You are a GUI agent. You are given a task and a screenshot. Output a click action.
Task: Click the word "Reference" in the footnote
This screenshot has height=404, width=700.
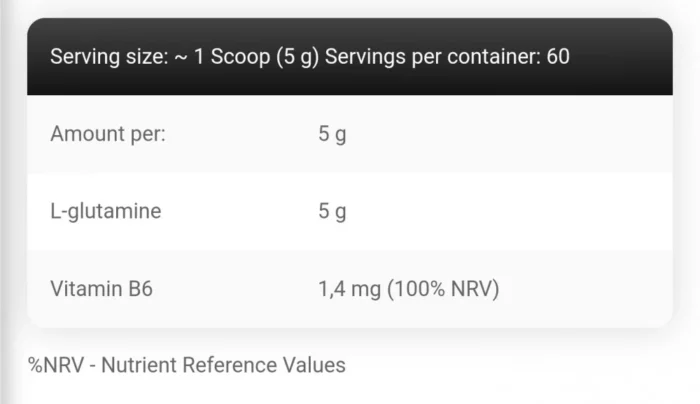point(233,366)
